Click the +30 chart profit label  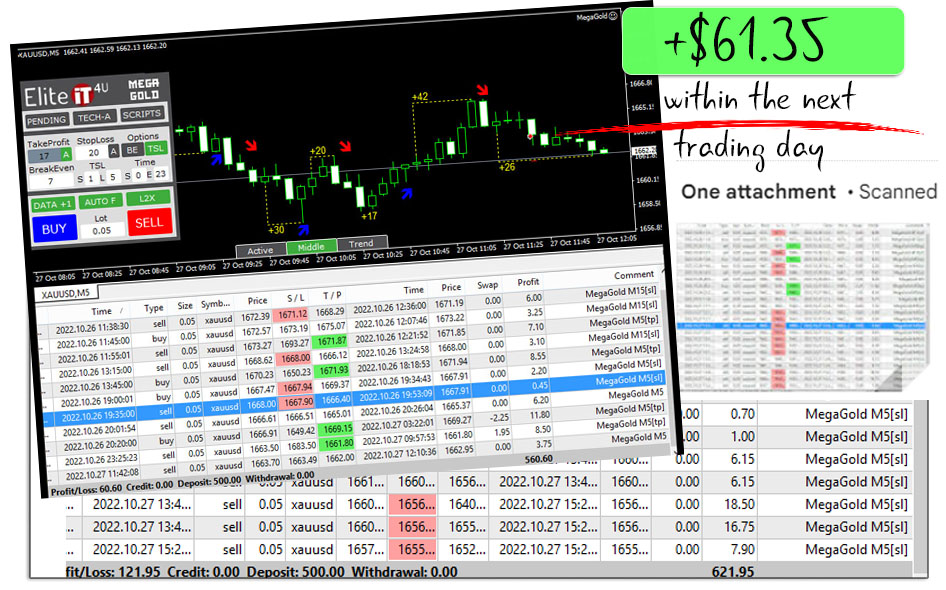click(276, 229)
